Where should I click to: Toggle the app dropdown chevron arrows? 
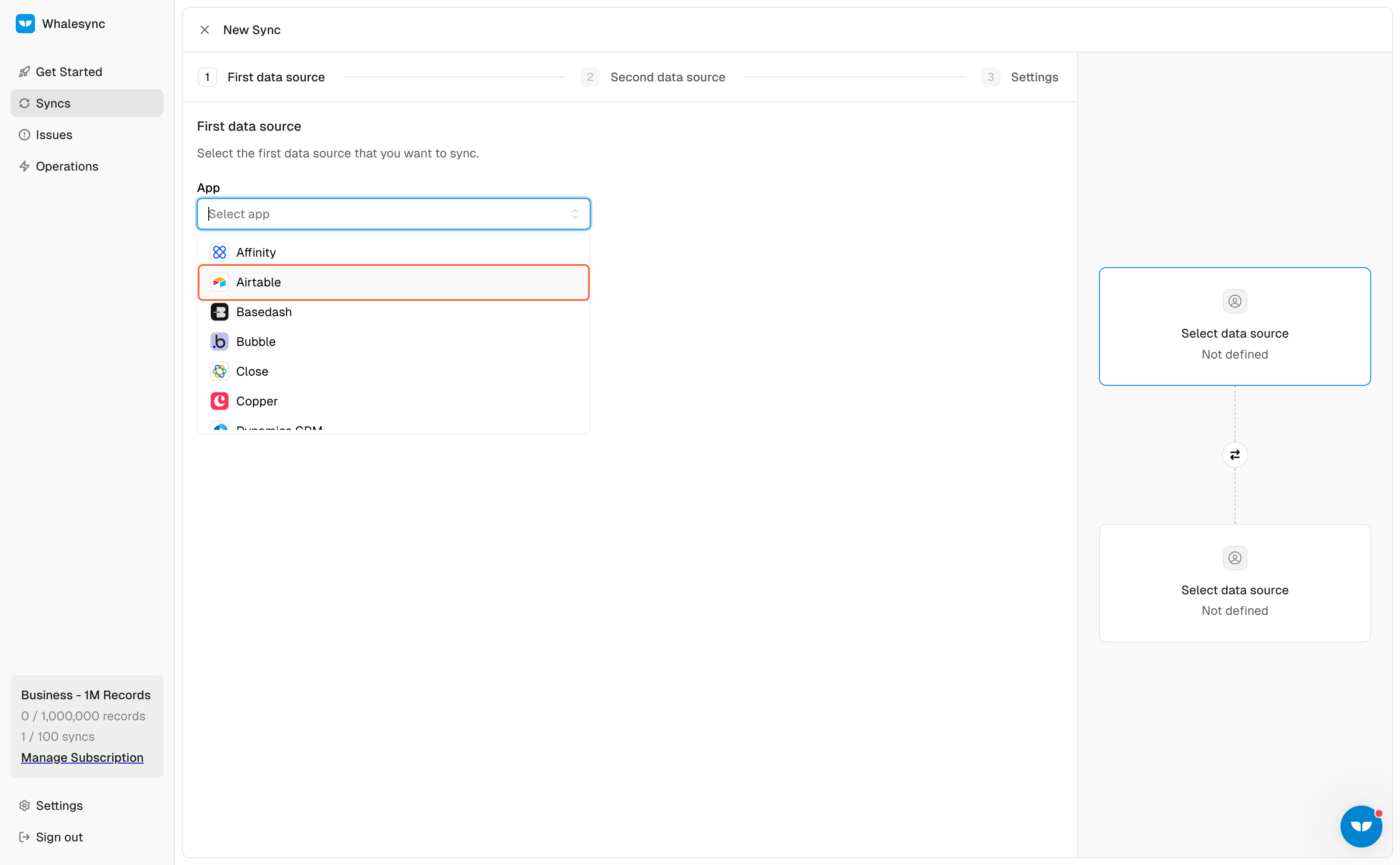click(x=574, y=214)
